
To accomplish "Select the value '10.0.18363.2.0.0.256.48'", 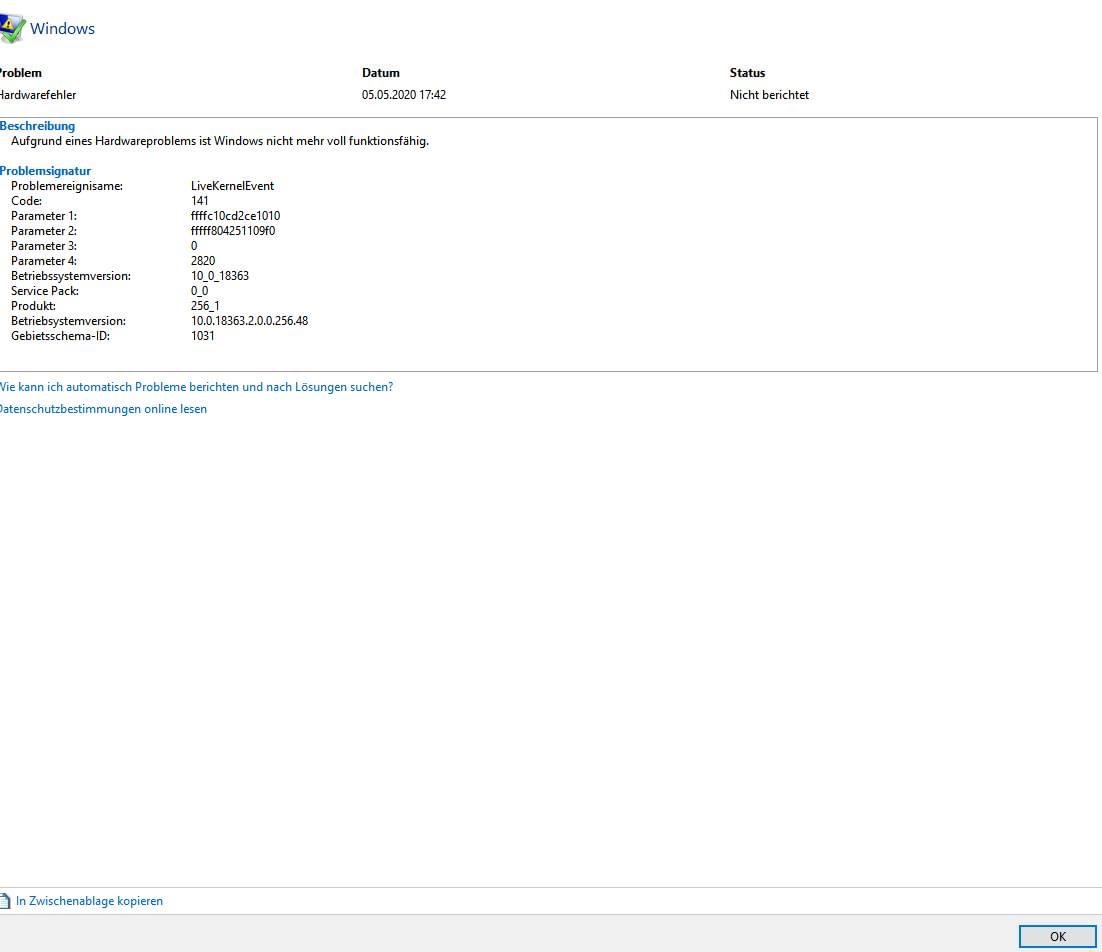I will (249, 321).
